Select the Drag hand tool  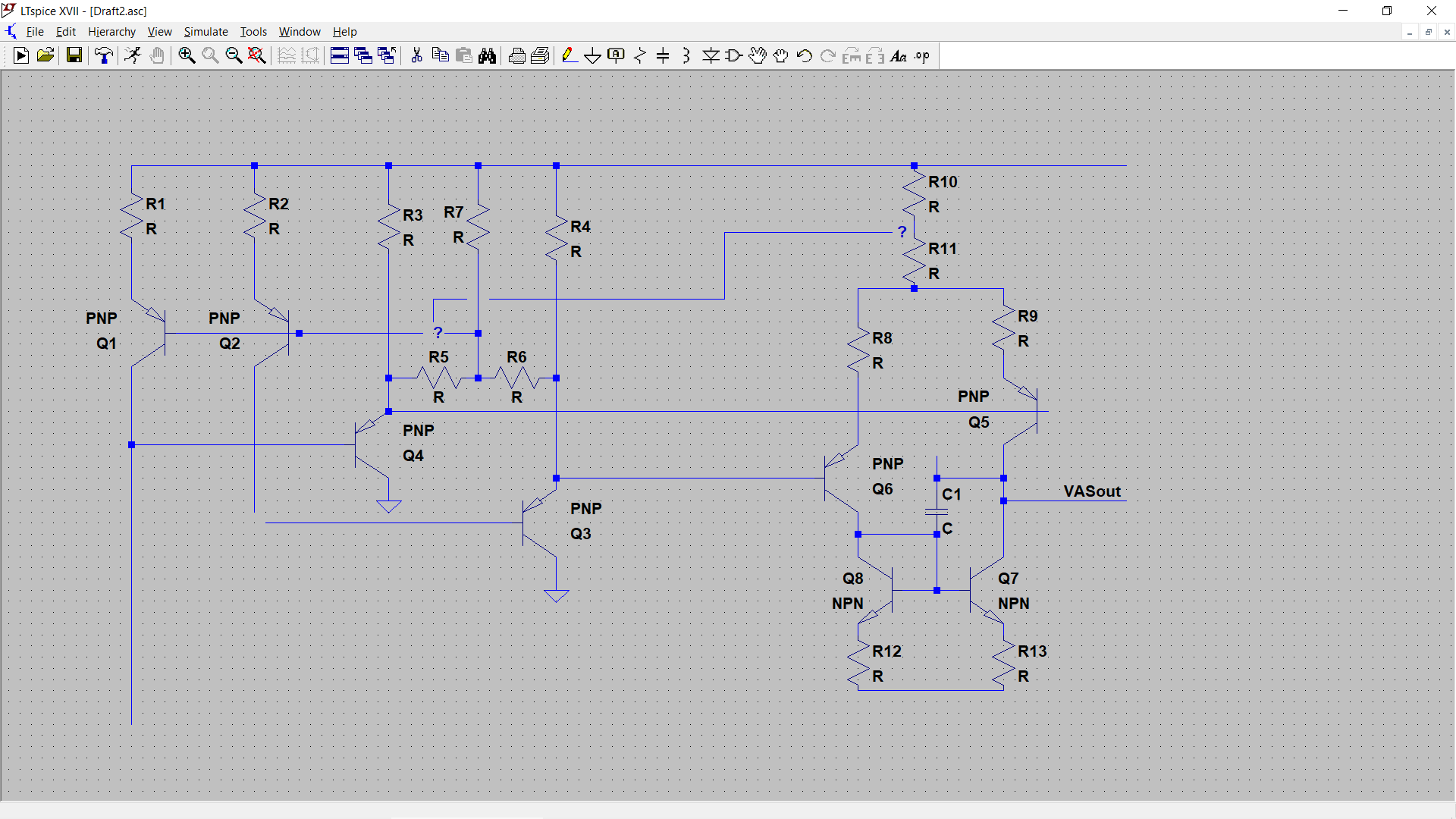click(781, 55)
